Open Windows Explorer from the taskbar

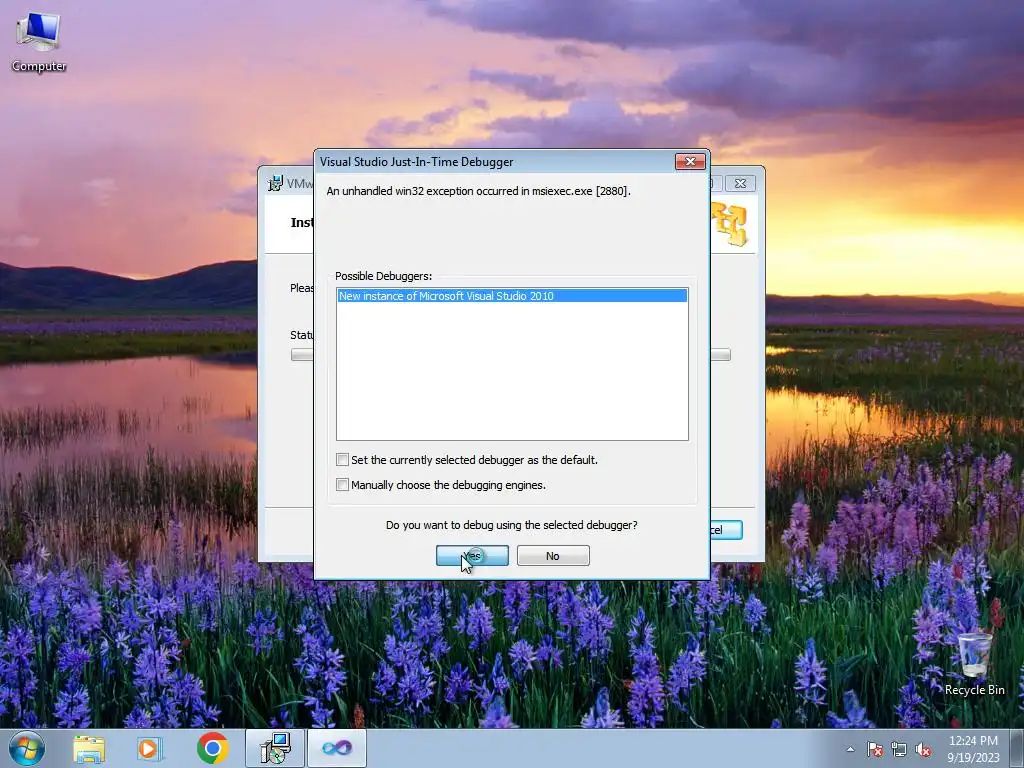(x=89, y=748)
